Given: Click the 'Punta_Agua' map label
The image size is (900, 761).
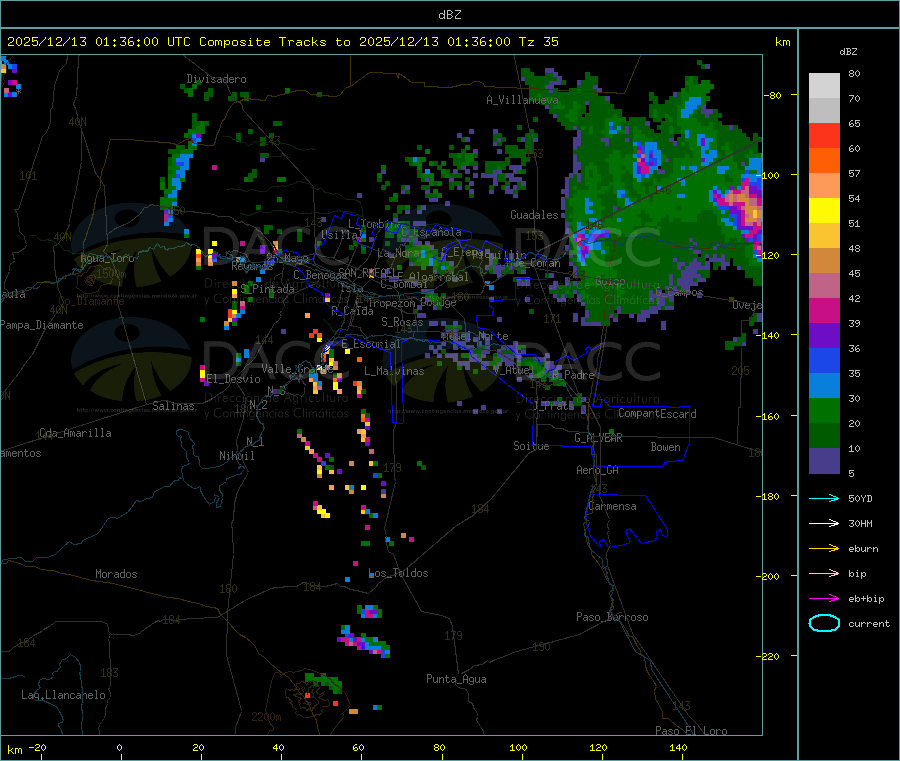Looking at the screenshot, I should pyautogui.click(x=456, y=679).
